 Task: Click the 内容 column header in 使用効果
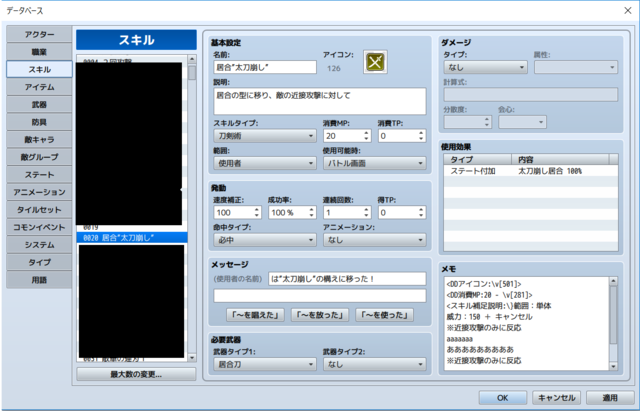[x=560, y=160]
